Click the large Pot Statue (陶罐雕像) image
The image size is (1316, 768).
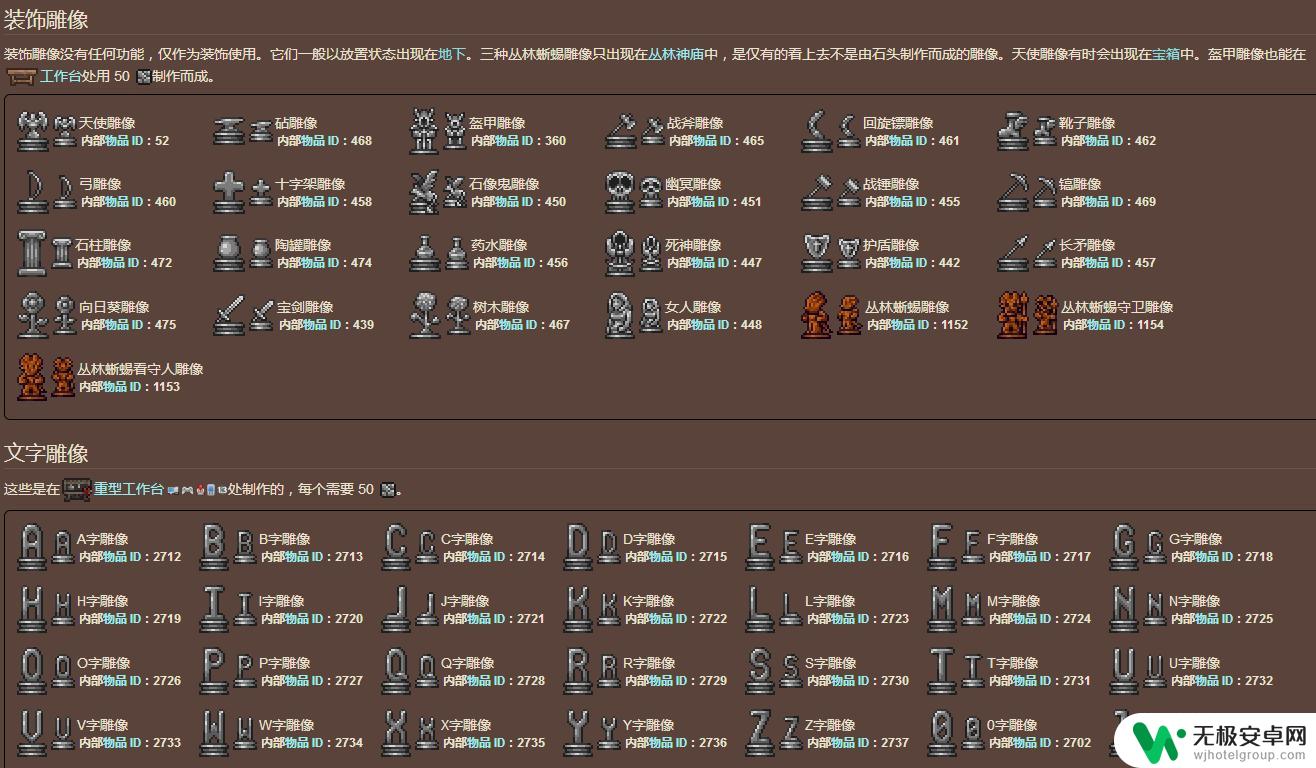tap(229, 253)
